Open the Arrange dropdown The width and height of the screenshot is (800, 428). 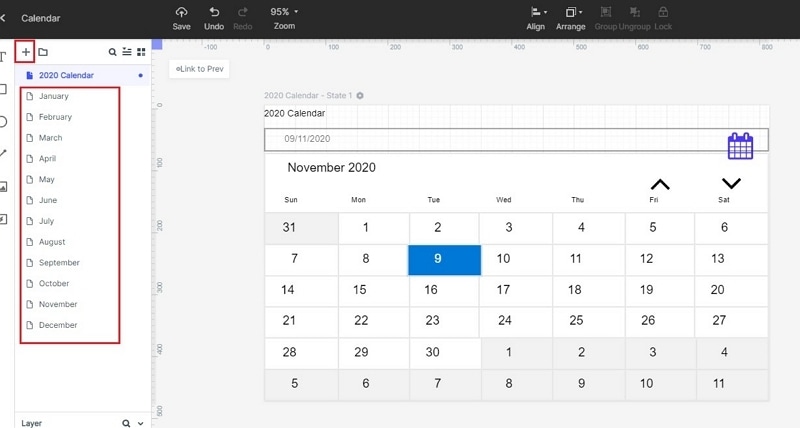[x=570, y=18]
